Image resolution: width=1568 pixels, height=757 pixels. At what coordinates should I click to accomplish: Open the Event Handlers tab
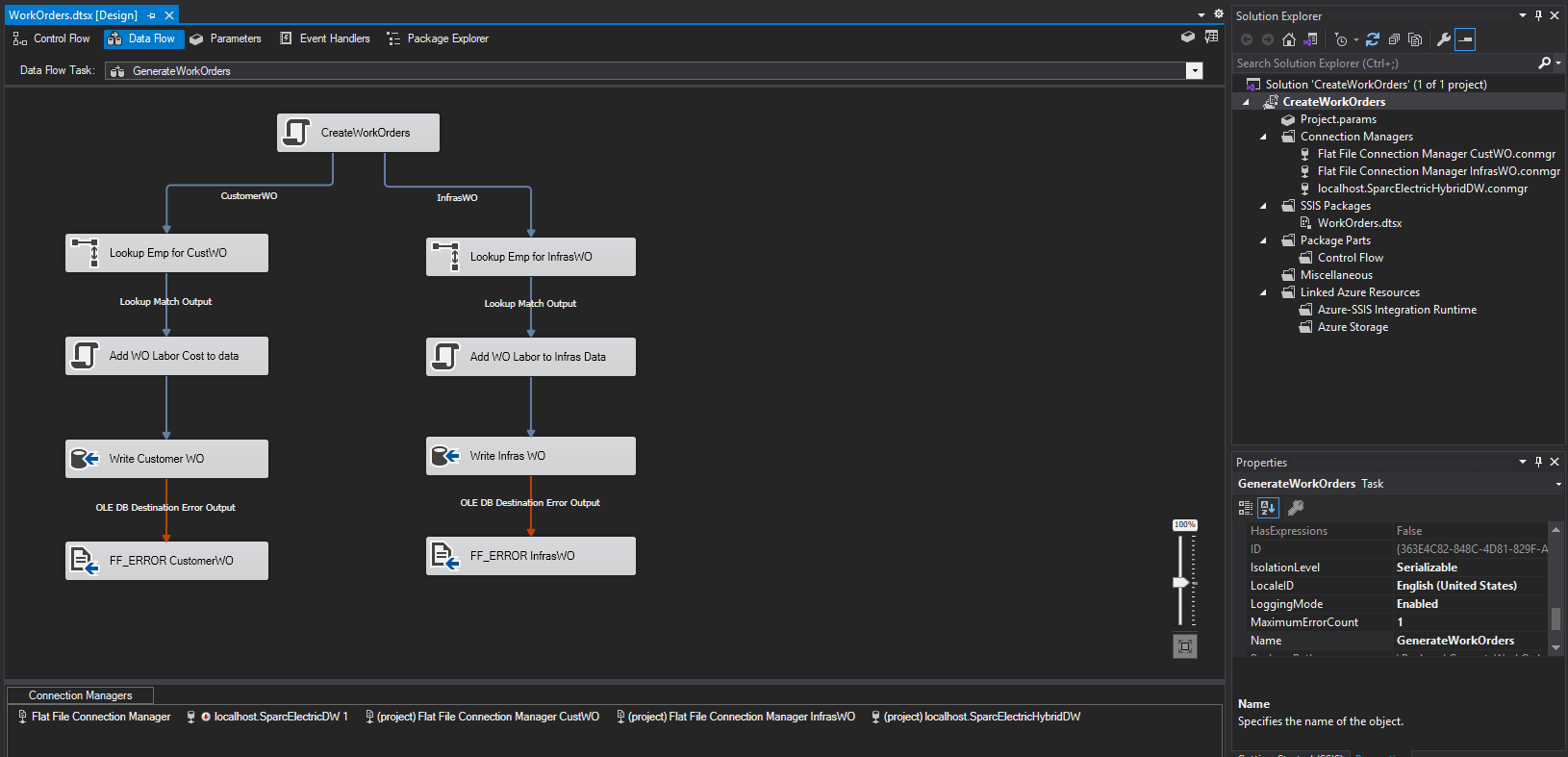click(x=324, y=38)
